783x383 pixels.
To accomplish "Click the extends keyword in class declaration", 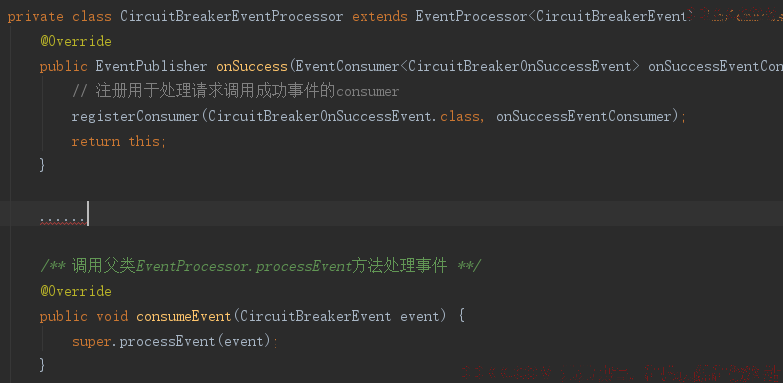I will click(380, 16).
